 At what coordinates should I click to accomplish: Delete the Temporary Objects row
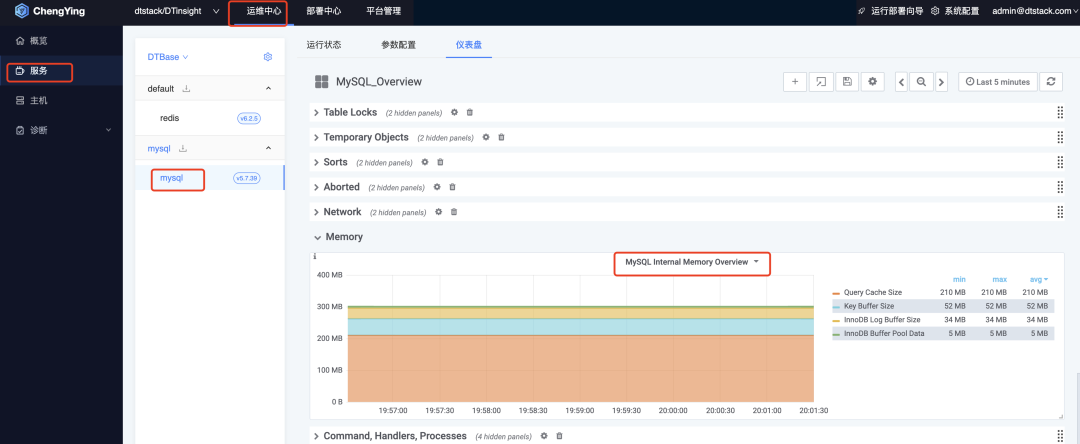(x=501, y=137)
